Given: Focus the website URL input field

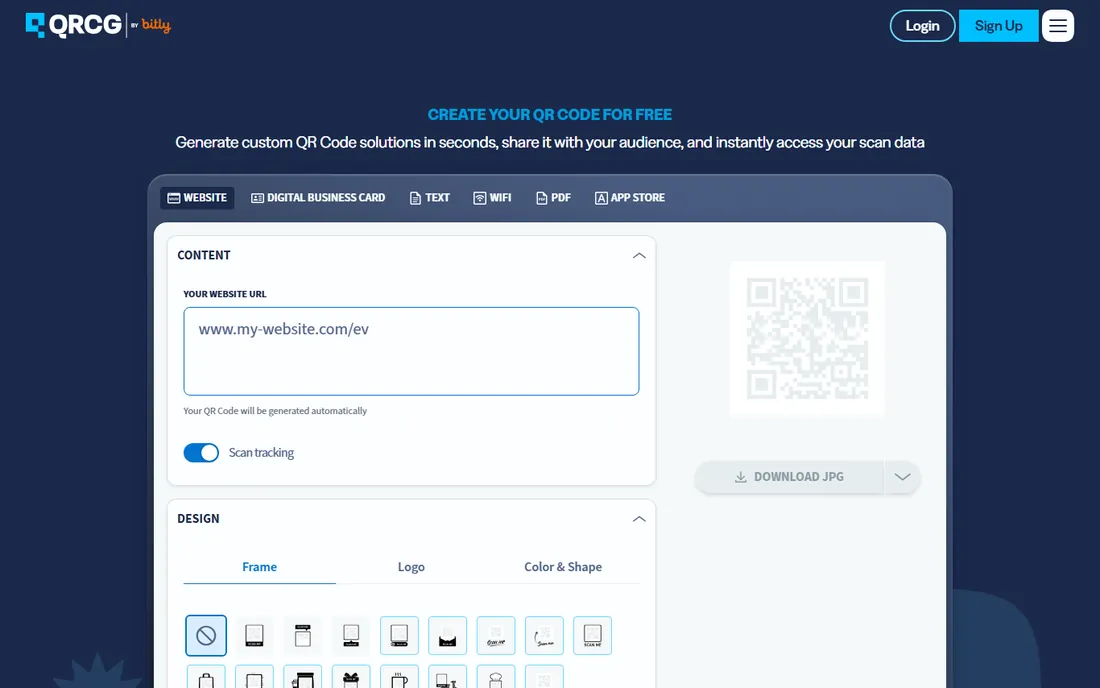Looking at the screenshot, I should click(x=411, y=351).
